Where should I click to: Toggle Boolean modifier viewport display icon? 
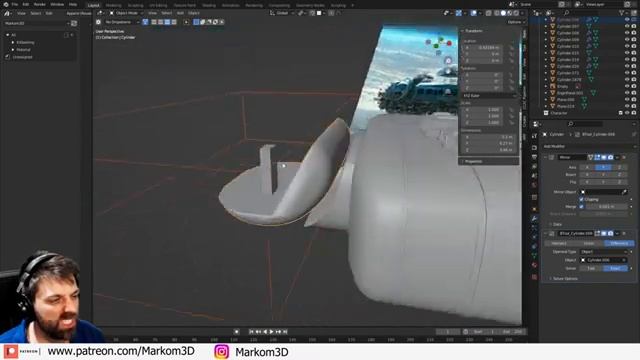pyautogui.click(x=604, y=233)
